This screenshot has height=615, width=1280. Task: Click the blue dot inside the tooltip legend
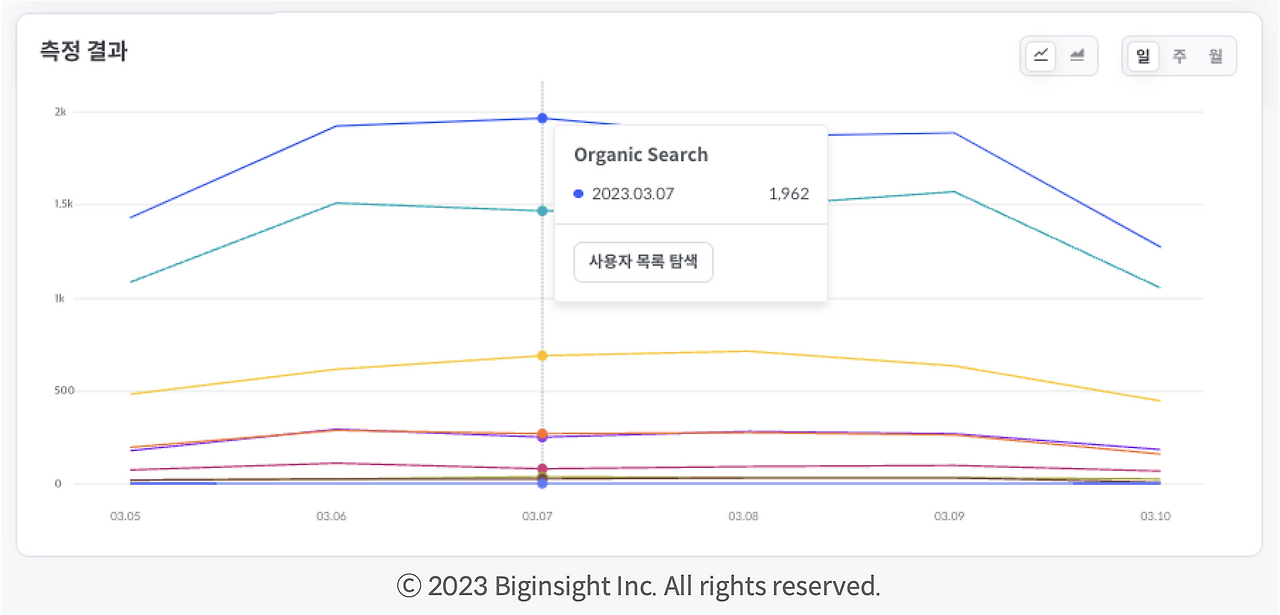[577, 193]
